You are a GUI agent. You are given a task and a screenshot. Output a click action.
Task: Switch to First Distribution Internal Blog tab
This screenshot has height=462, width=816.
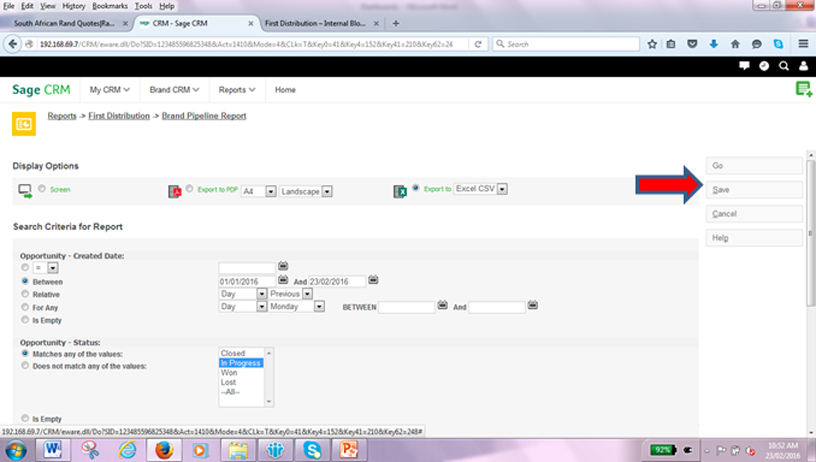tap(315, 23)
